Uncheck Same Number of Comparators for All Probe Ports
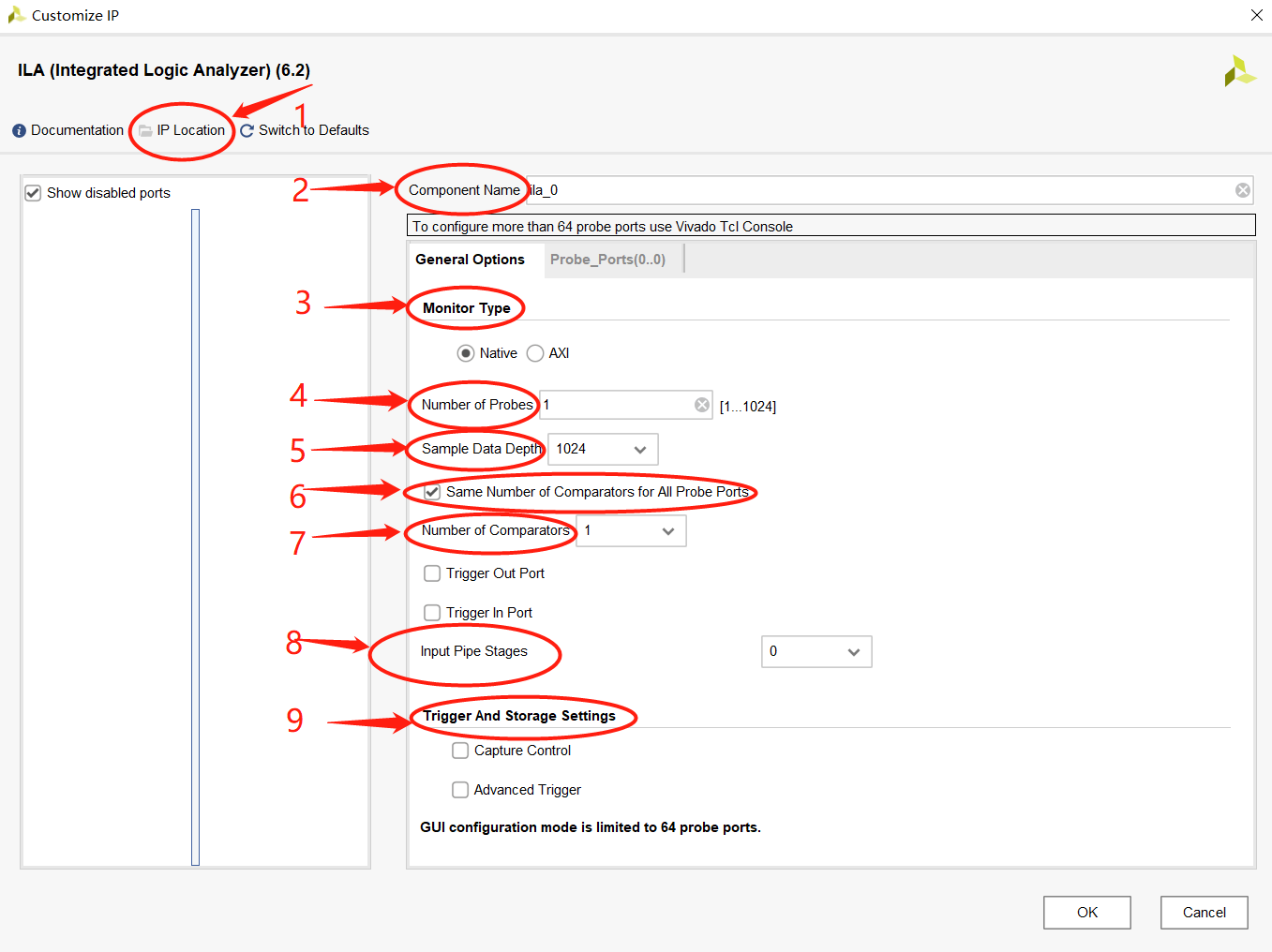 (432, 492)
